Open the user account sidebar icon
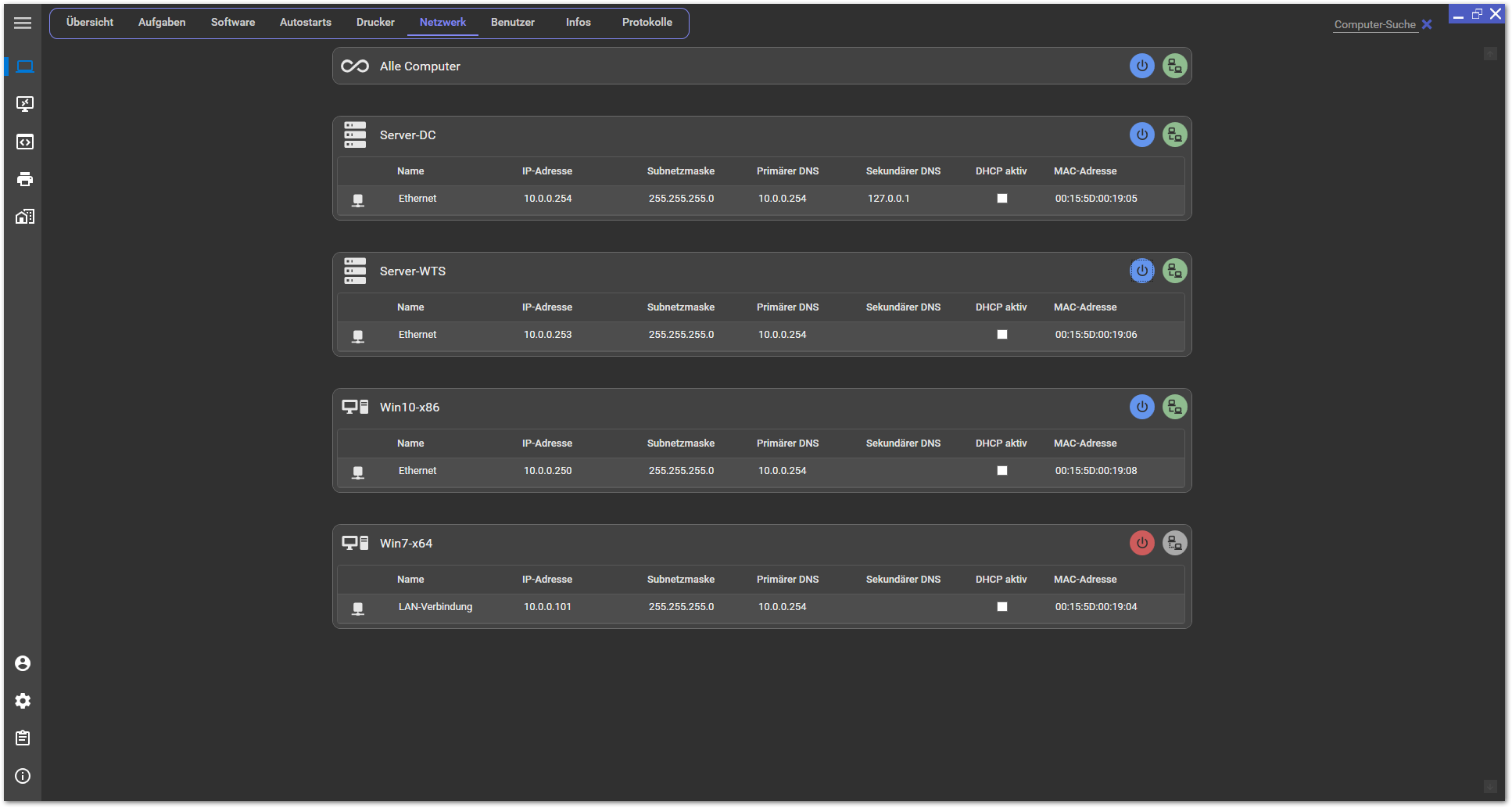The width and height of the screenshot is (1512, 808). pos(23,663)
